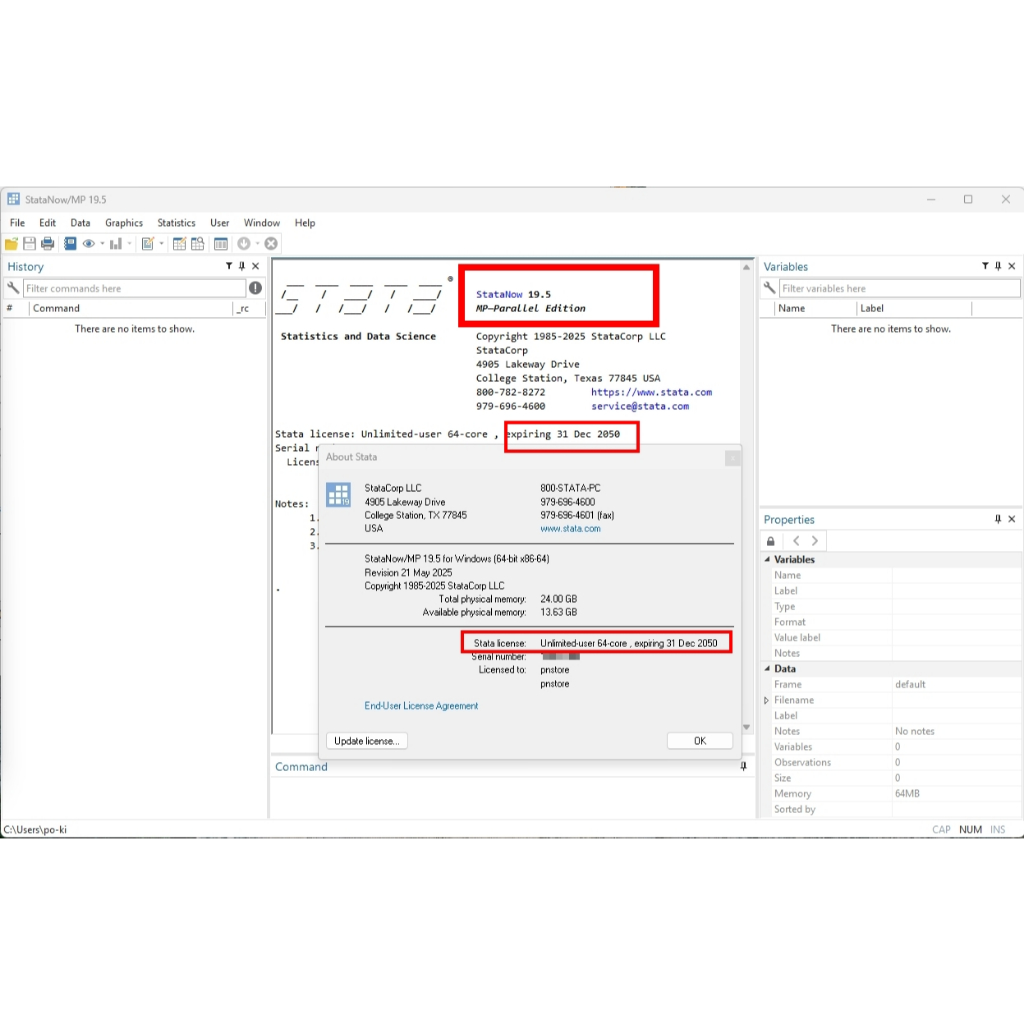Screen dimensions: 1024x1024
Task: Toggle the pin on the History panel
Action: [242, 266]
